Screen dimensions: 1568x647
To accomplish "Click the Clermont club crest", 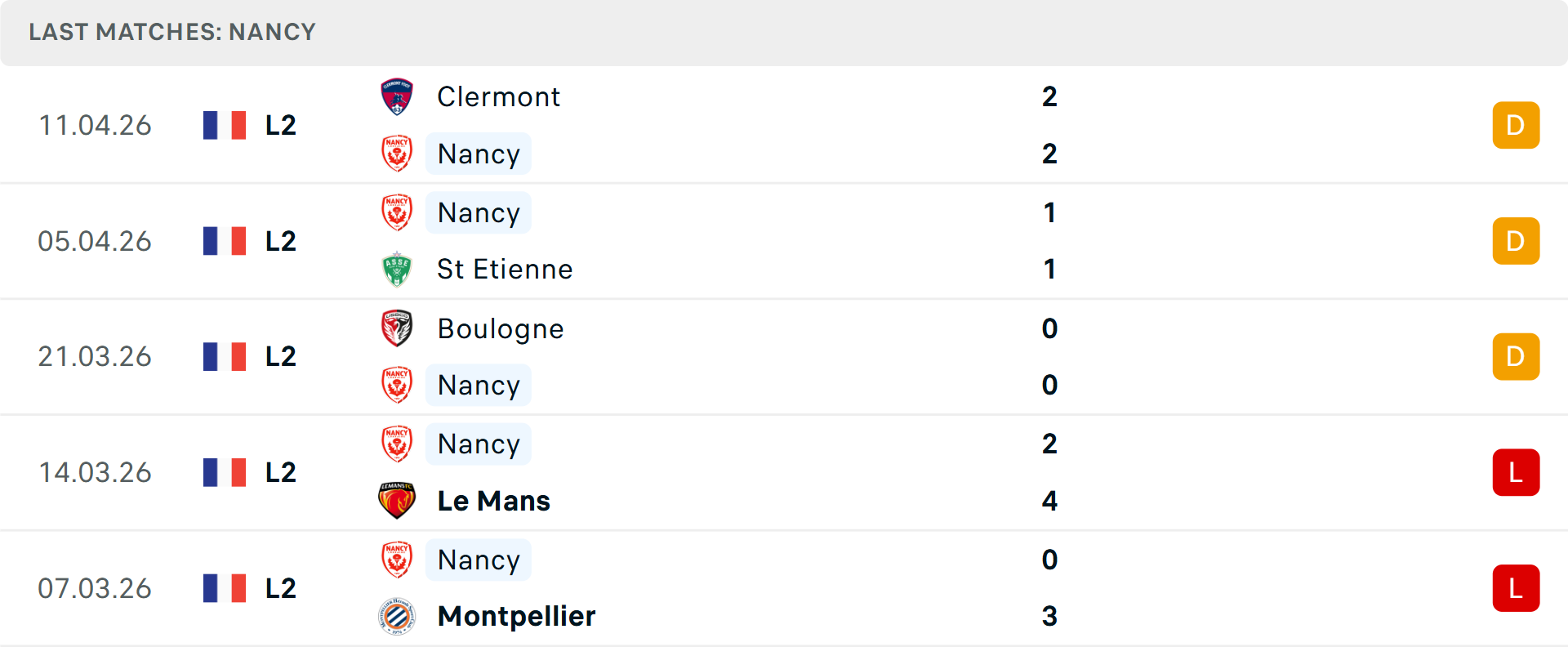I will pos(397,97).
